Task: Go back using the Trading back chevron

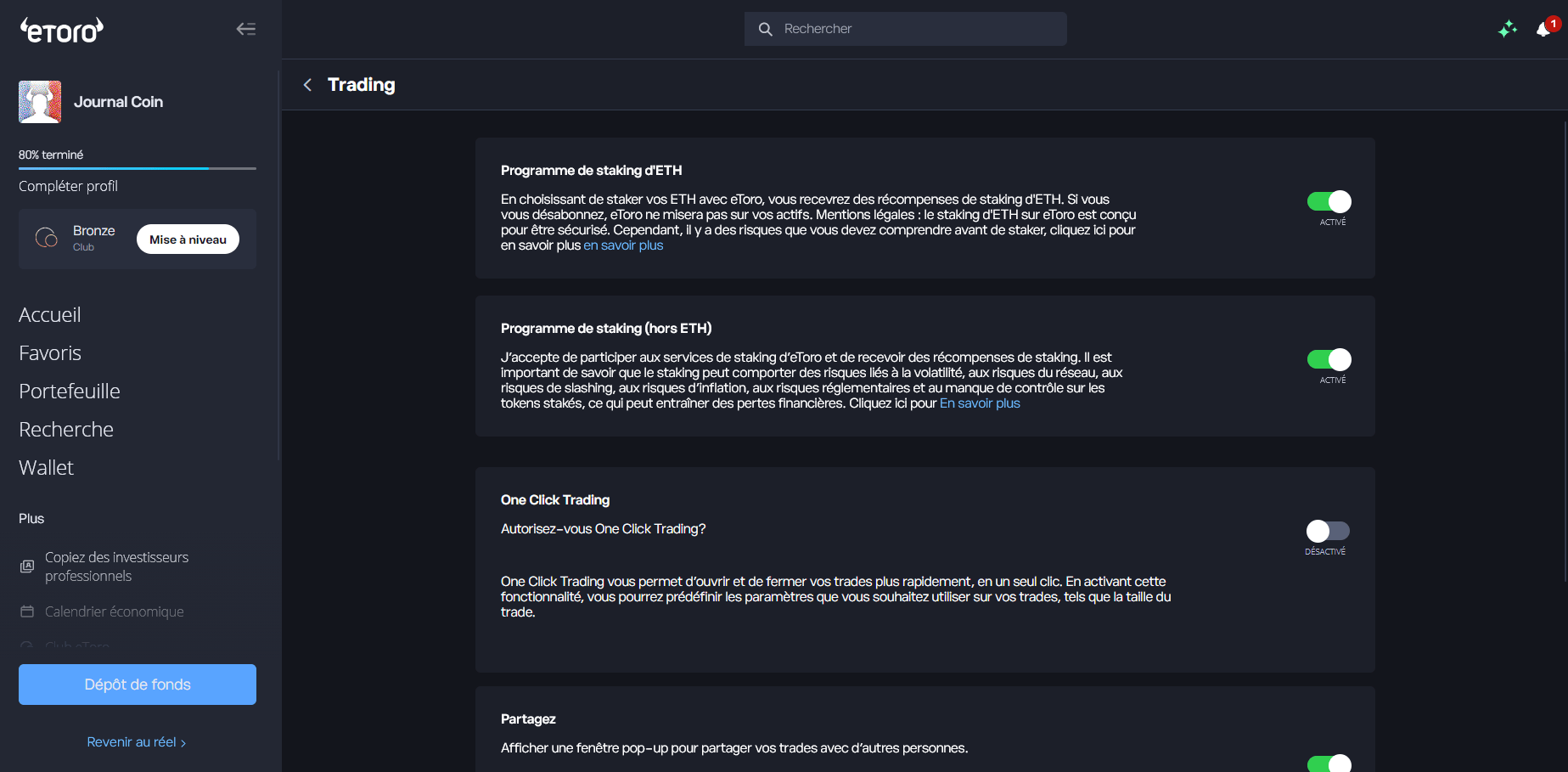Action: tap(307, 85)
